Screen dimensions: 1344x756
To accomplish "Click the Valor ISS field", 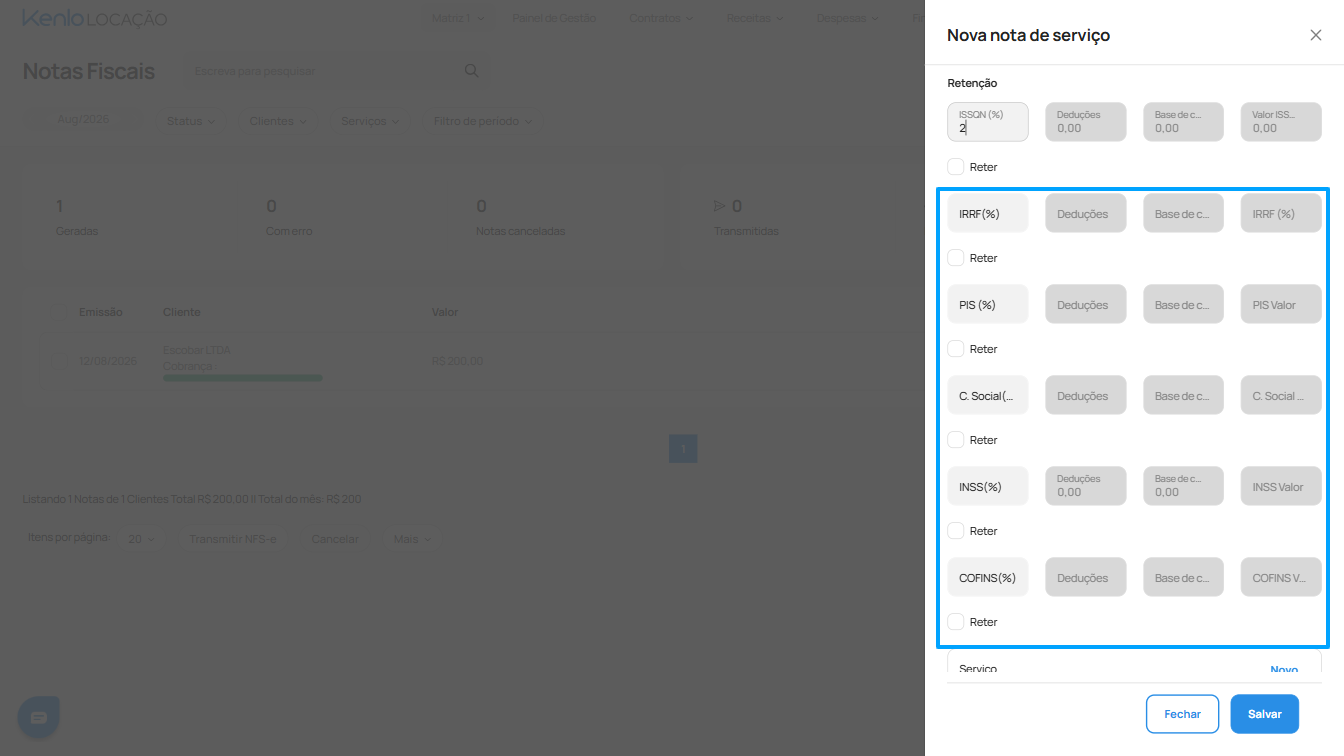I will 1281,122.
